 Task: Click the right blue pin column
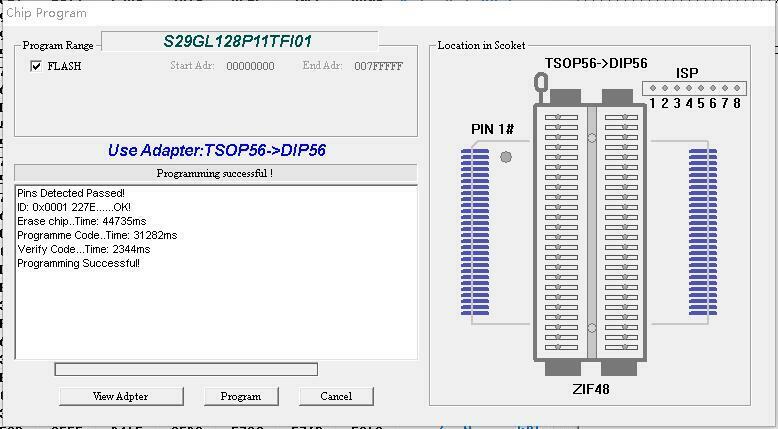703,229
